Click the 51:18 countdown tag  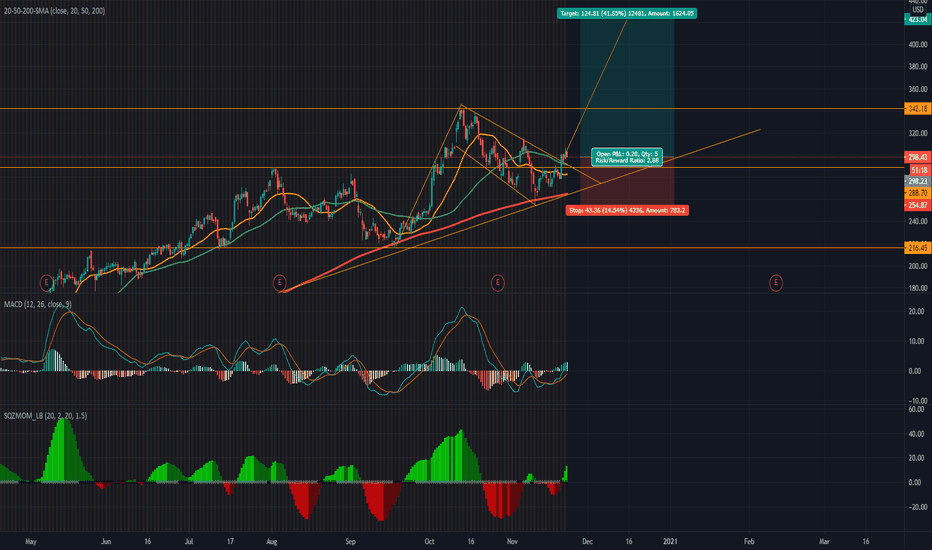pyautogui.click(x=919, y=170)
